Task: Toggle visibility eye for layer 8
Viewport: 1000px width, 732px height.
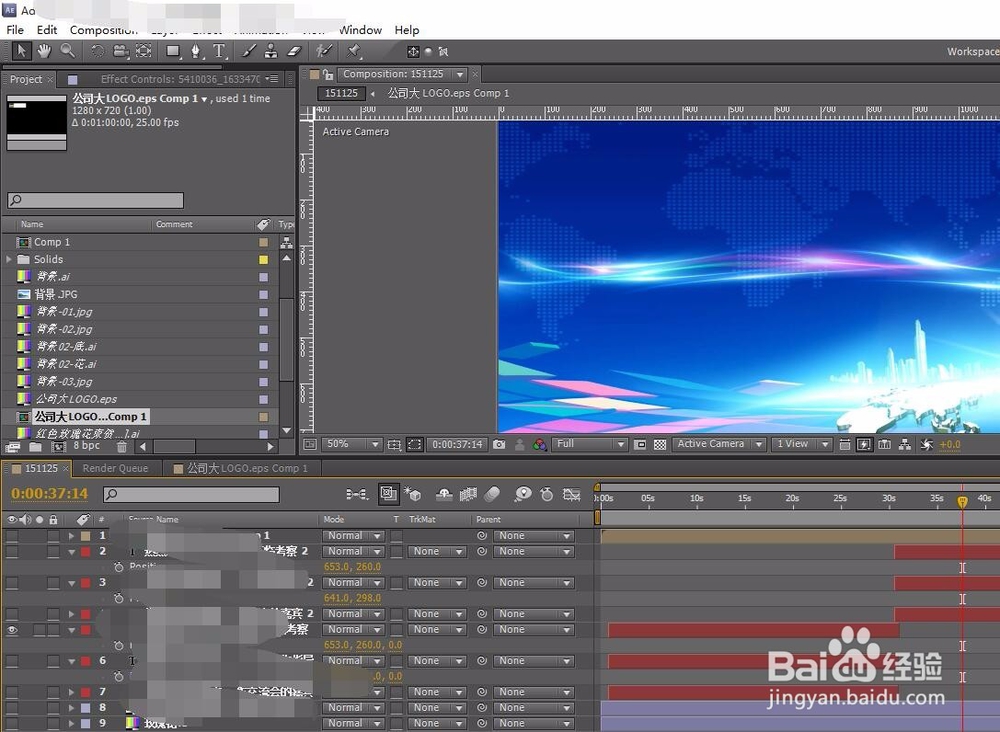Action: tap(12, 708)
